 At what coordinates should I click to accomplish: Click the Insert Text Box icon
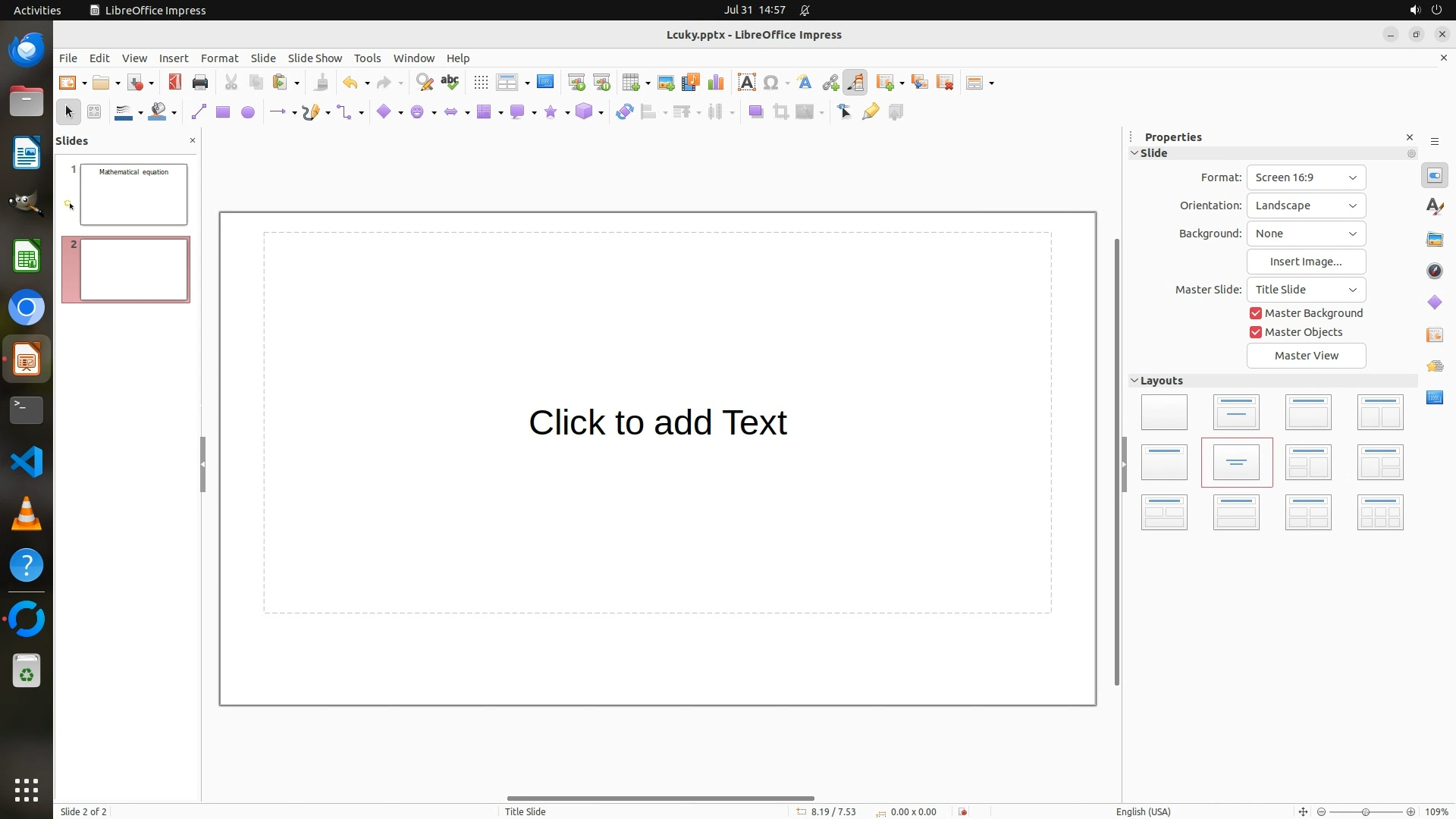(746, 83)
